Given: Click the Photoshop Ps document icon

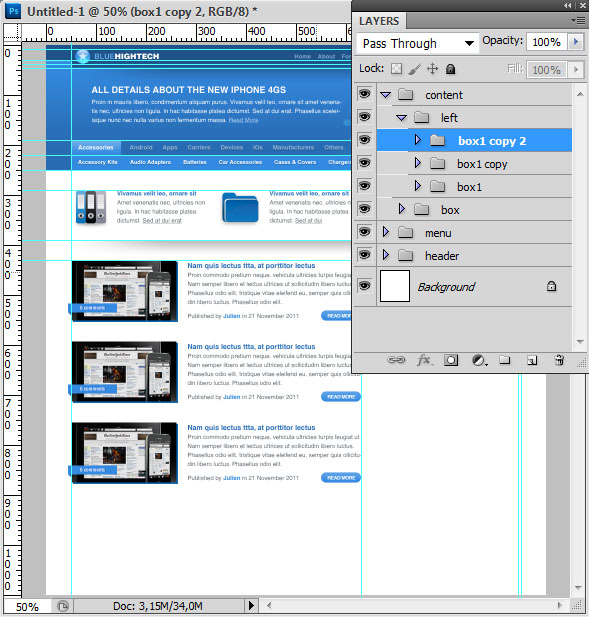Looking at the screenshot, I should click(x=13, y=11).
